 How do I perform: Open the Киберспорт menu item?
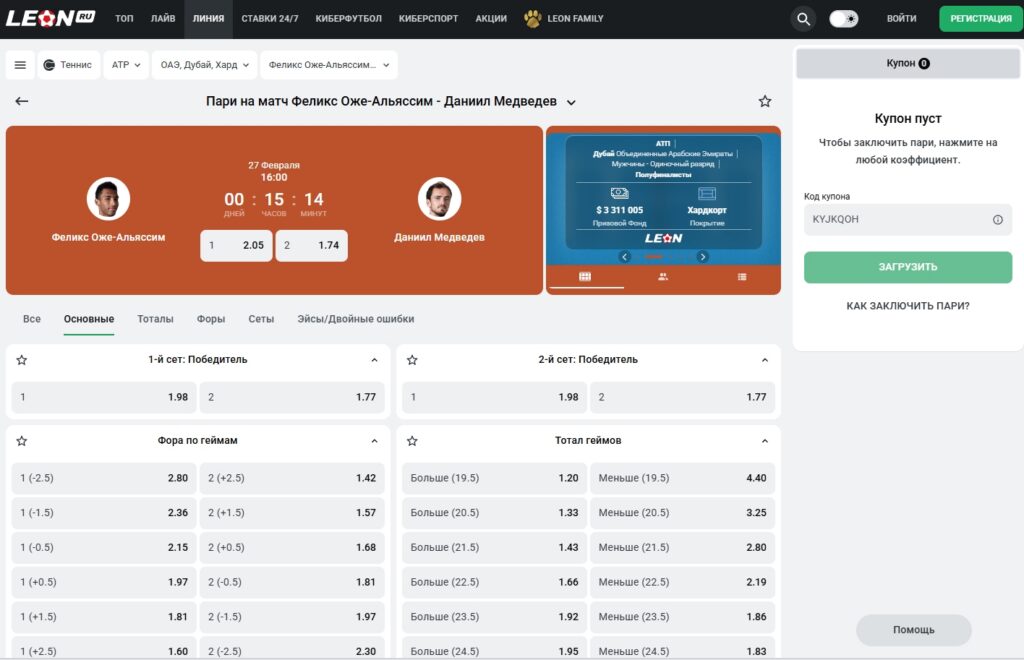coord(428,18)
